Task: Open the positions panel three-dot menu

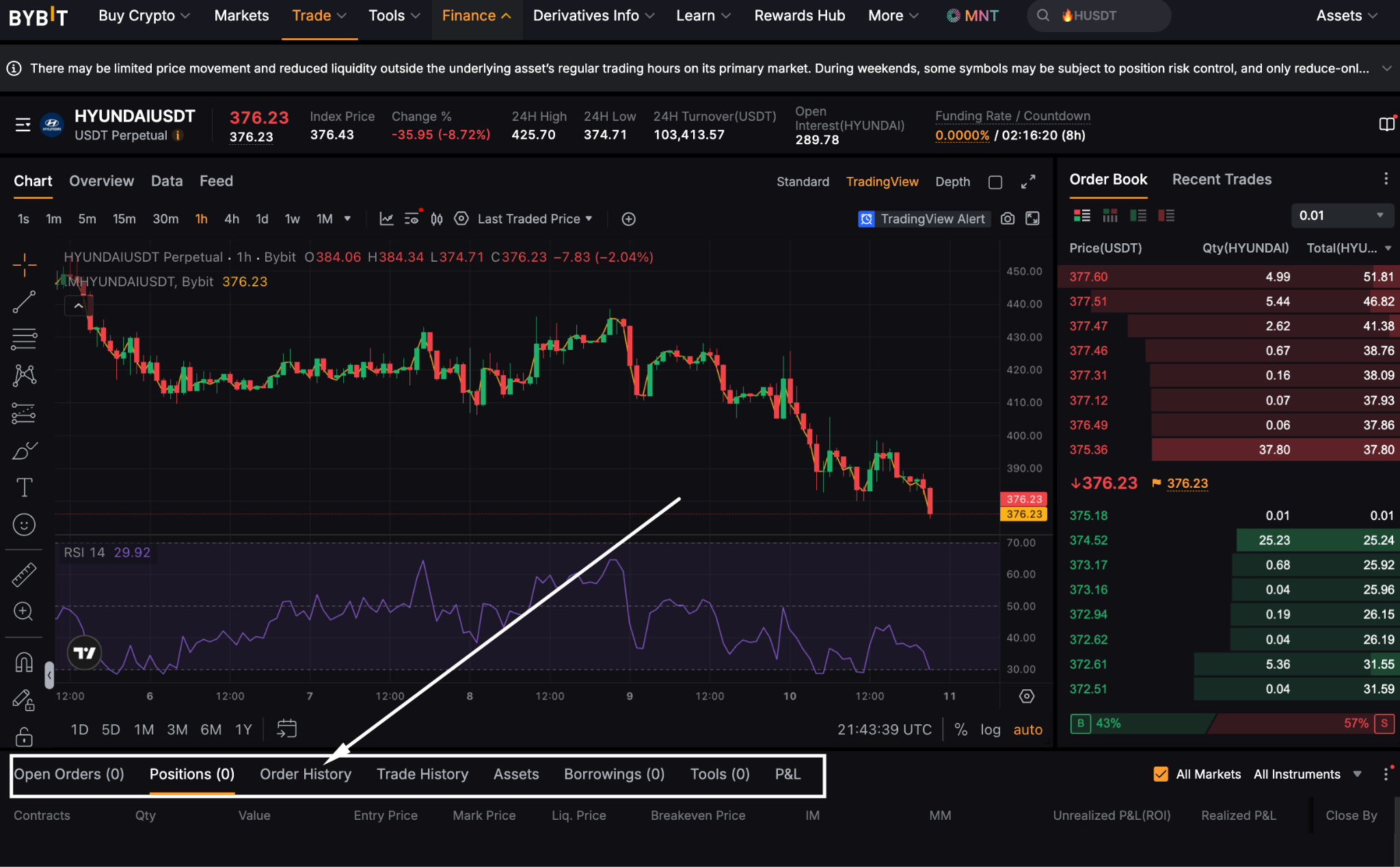Action: coord(1386,774)
